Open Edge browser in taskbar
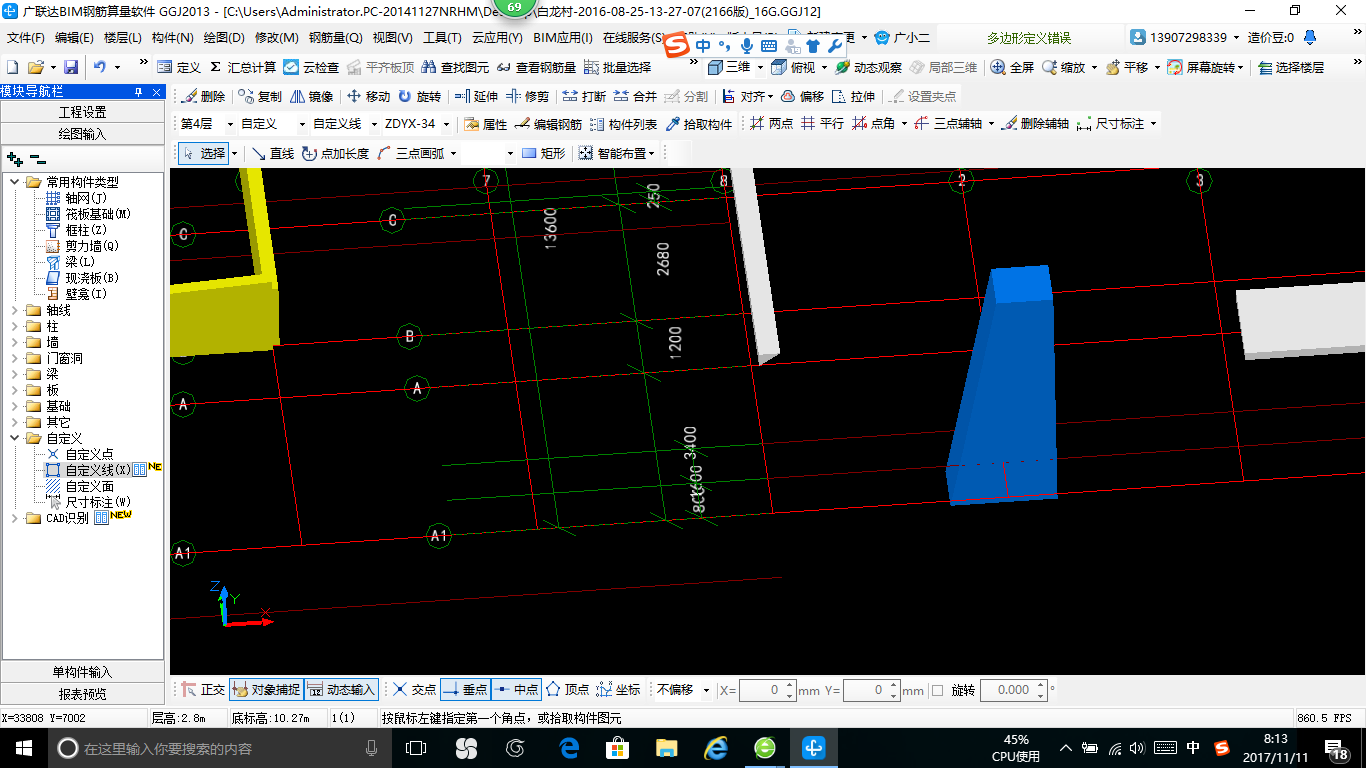The height and width of the screenshot is (768, 1366). [x=570, y=747]
